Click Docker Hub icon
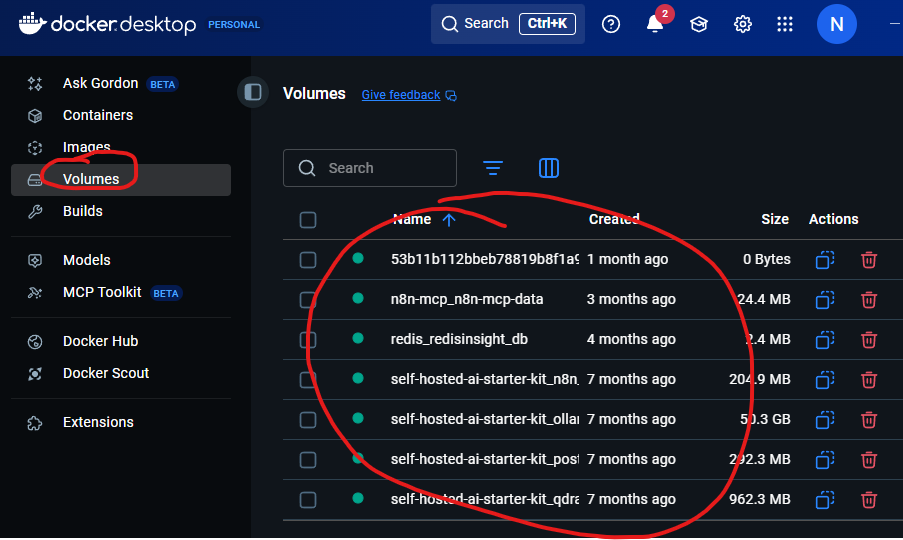This screenshot has height=540, width=903. coord(35,342)
